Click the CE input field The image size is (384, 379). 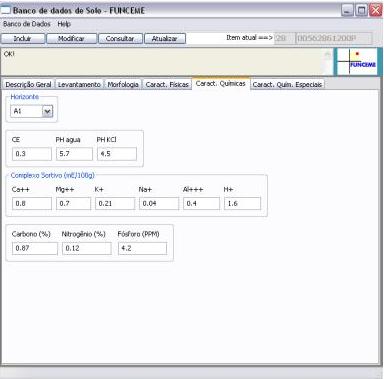32,154
